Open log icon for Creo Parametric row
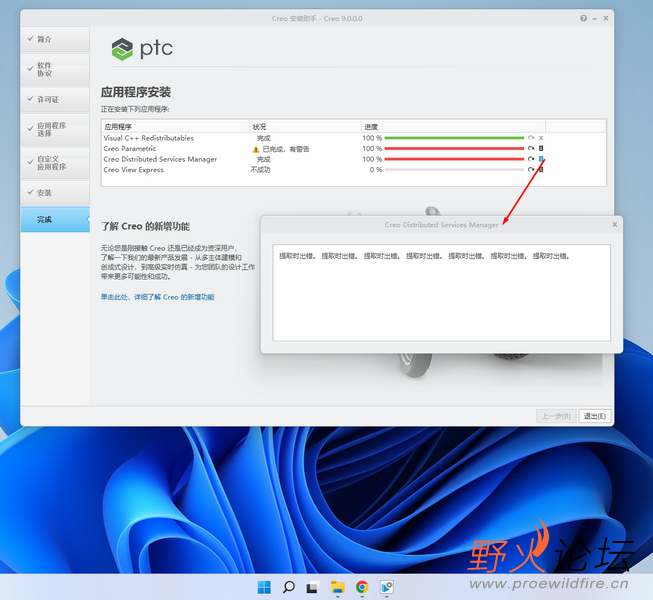The image size is (653, 600). pyautogui.click(x=541, y=148)
